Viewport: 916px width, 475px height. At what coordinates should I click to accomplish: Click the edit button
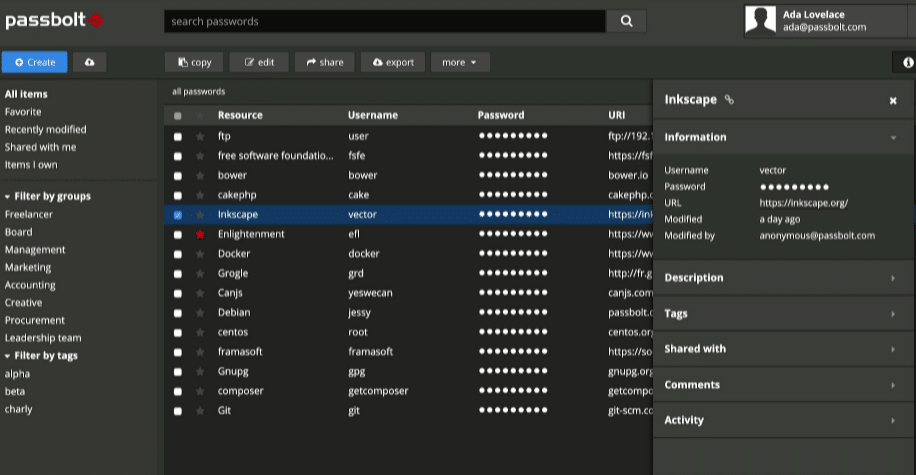(x=259, y=62)
